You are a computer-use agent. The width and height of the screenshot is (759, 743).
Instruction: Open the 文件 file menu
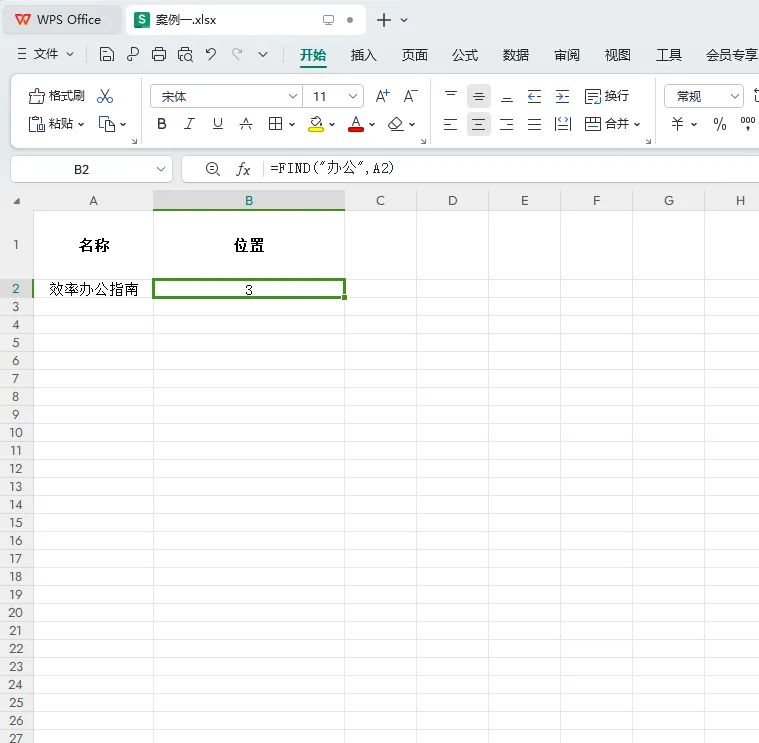pyautogui.click(x=45, y=54)
